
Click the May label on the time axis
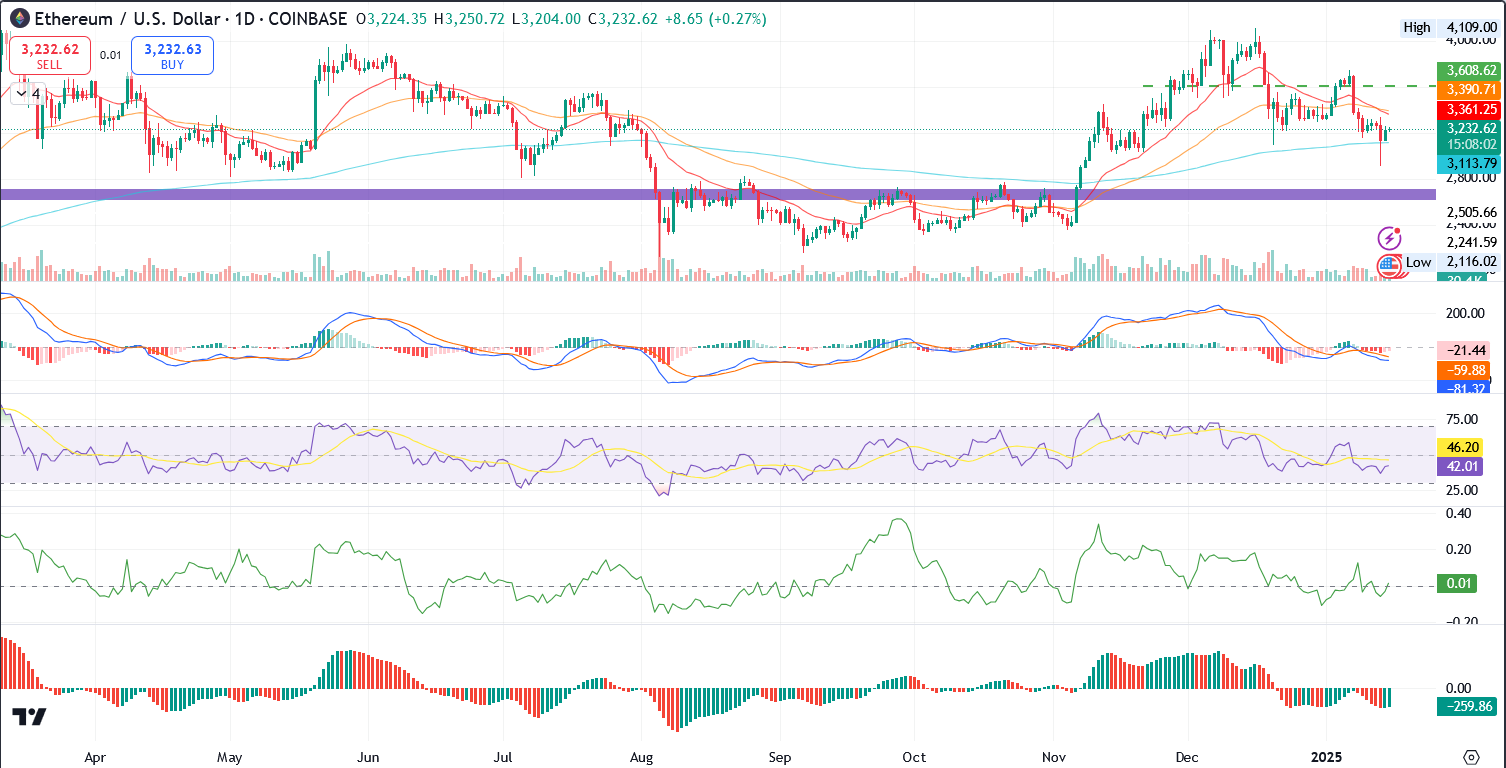[230, 757]
